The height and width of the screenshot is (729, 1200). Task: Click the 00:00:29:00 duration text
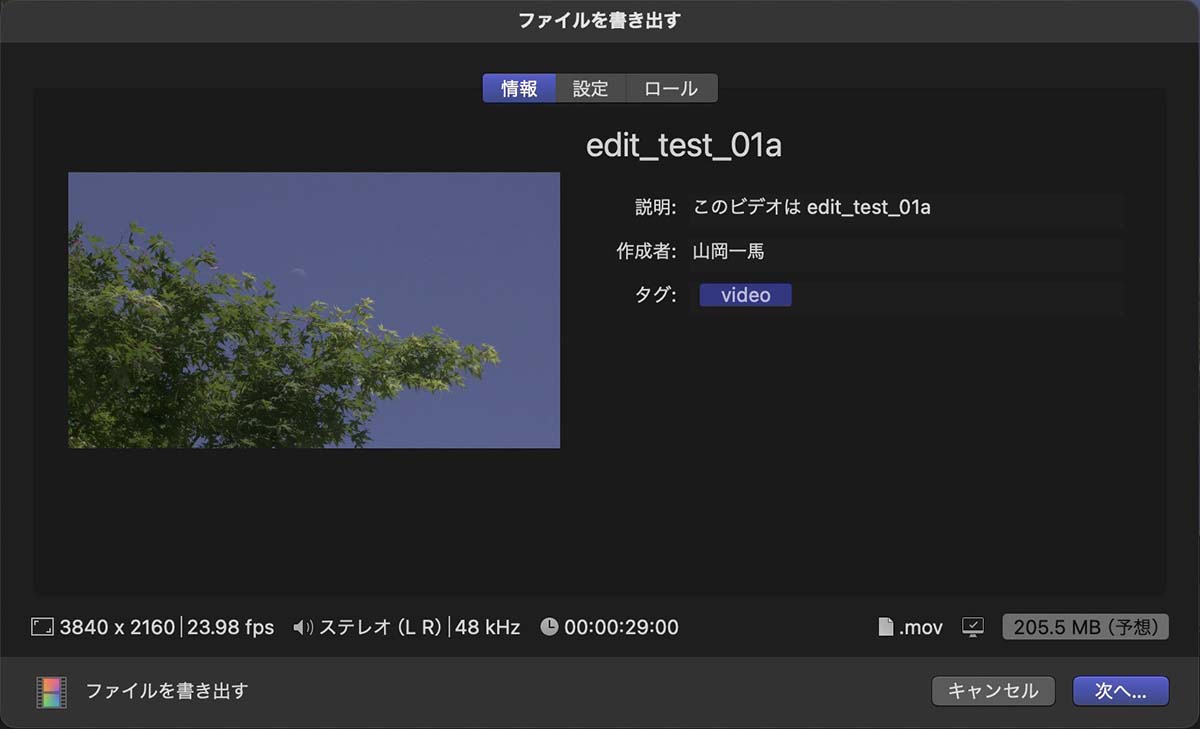tap(622, 628)
